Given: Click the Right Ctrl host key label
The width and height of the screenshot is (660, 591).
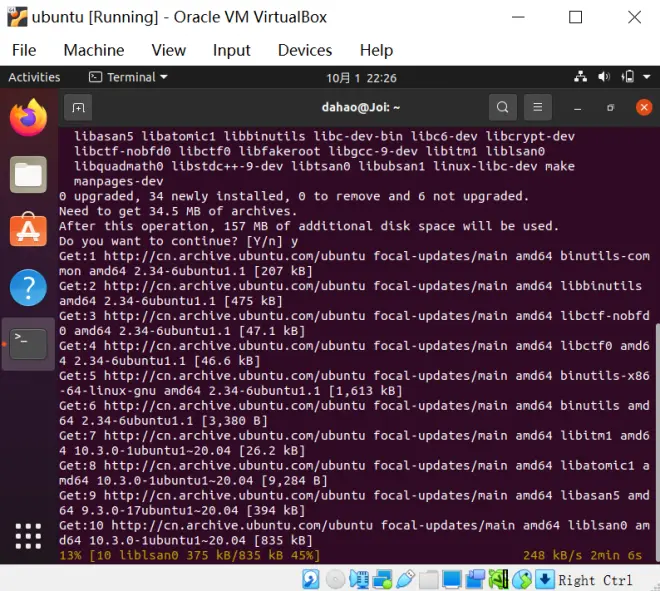Looking at the screenshot, I should click(595, 580).
